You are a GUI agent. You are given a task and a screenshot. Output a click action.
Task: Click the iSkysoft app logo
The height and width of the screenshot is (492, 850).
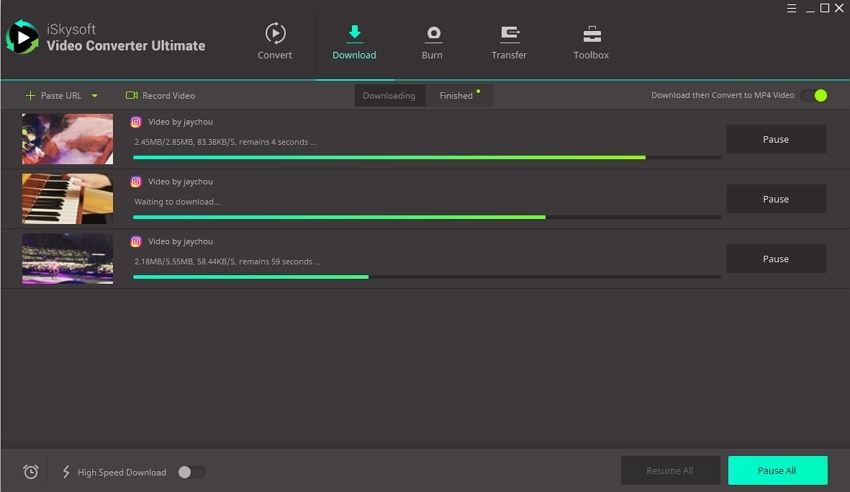(x=21, y=37)
